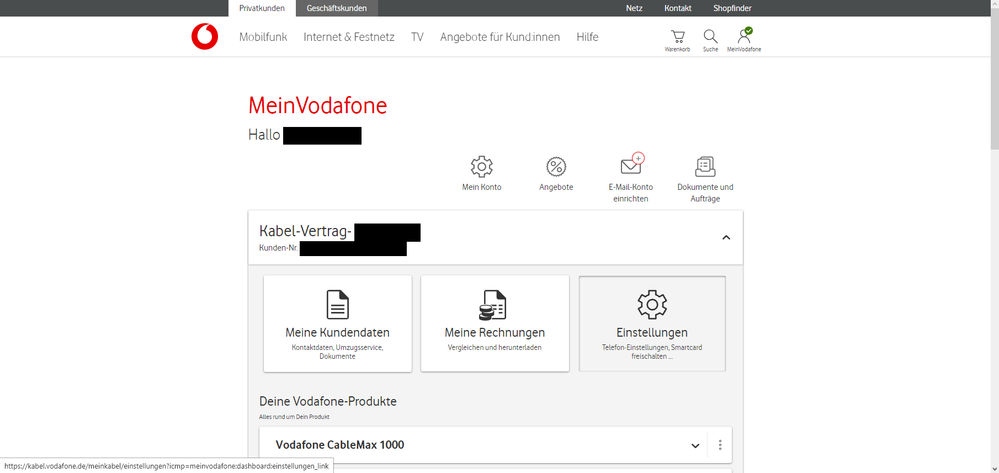The height and width of the screenshot is (473, 999).
Task: Switch to Privatkunden tab
Action: point(262,8)
